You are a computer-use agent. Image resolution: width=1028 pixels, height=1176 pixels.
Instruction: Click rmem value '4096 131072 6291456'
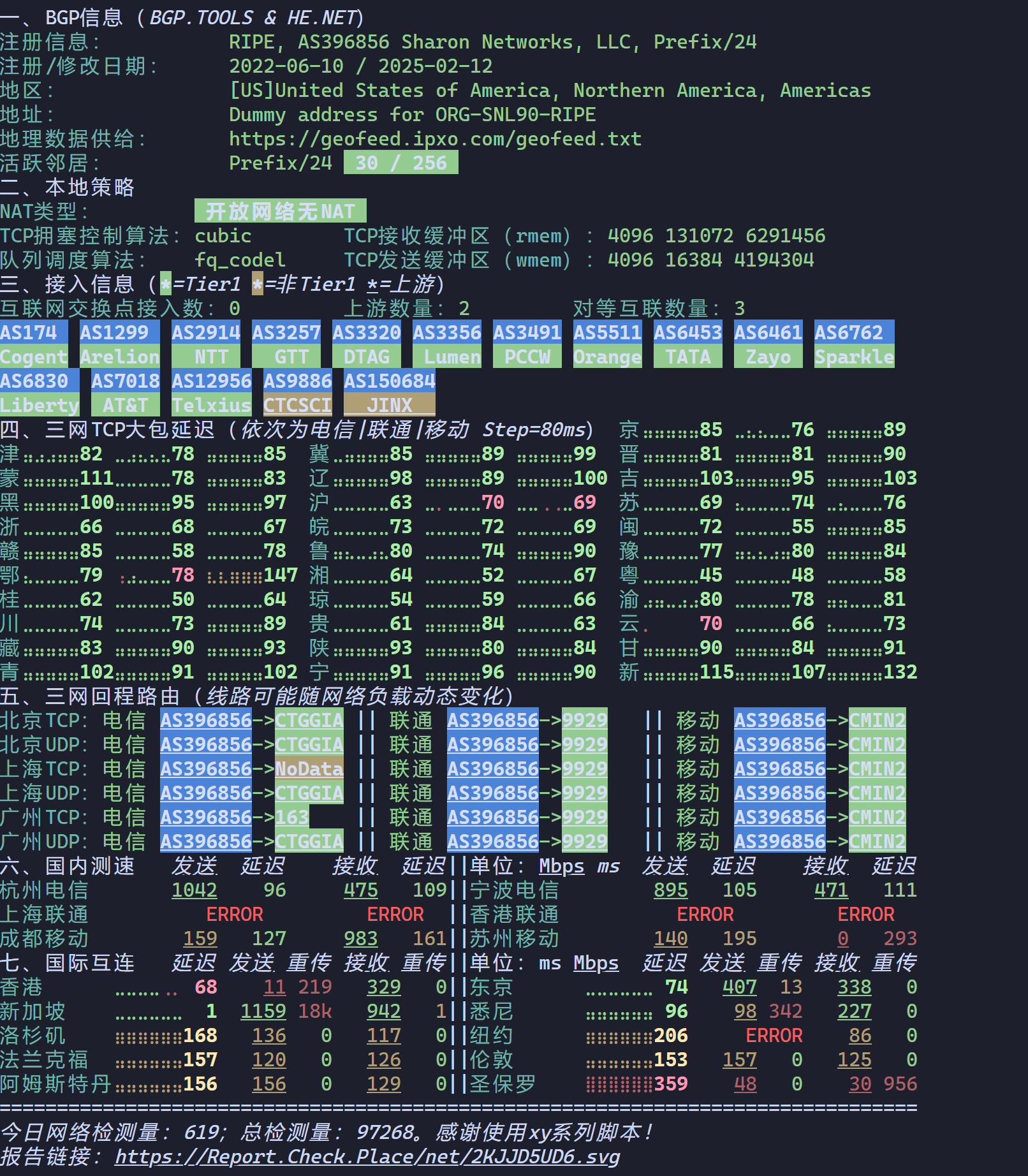[x=717, y=236]
